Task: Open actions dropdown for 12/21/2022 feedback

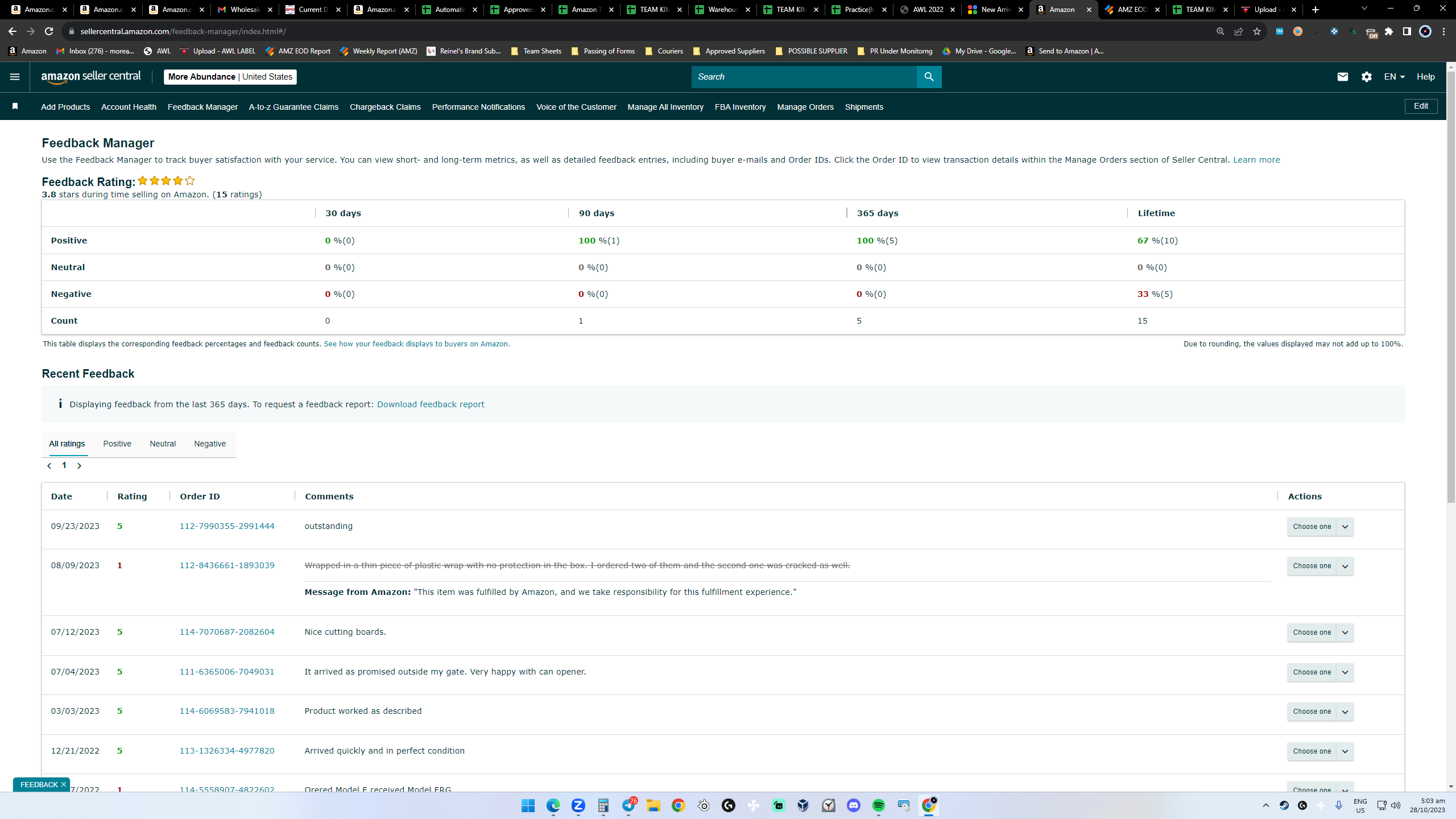Action: 1320,751
